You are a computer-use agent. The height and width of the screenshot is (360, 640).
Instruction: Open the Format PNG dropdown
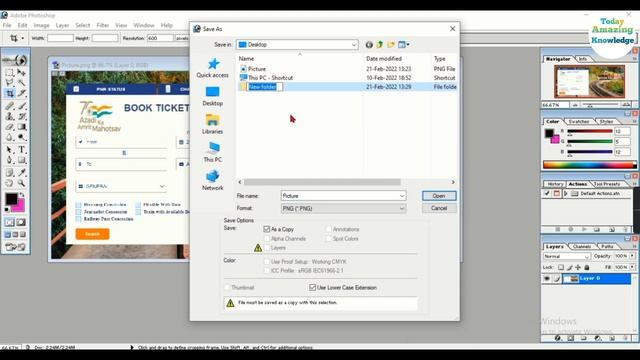pos(402,209)
